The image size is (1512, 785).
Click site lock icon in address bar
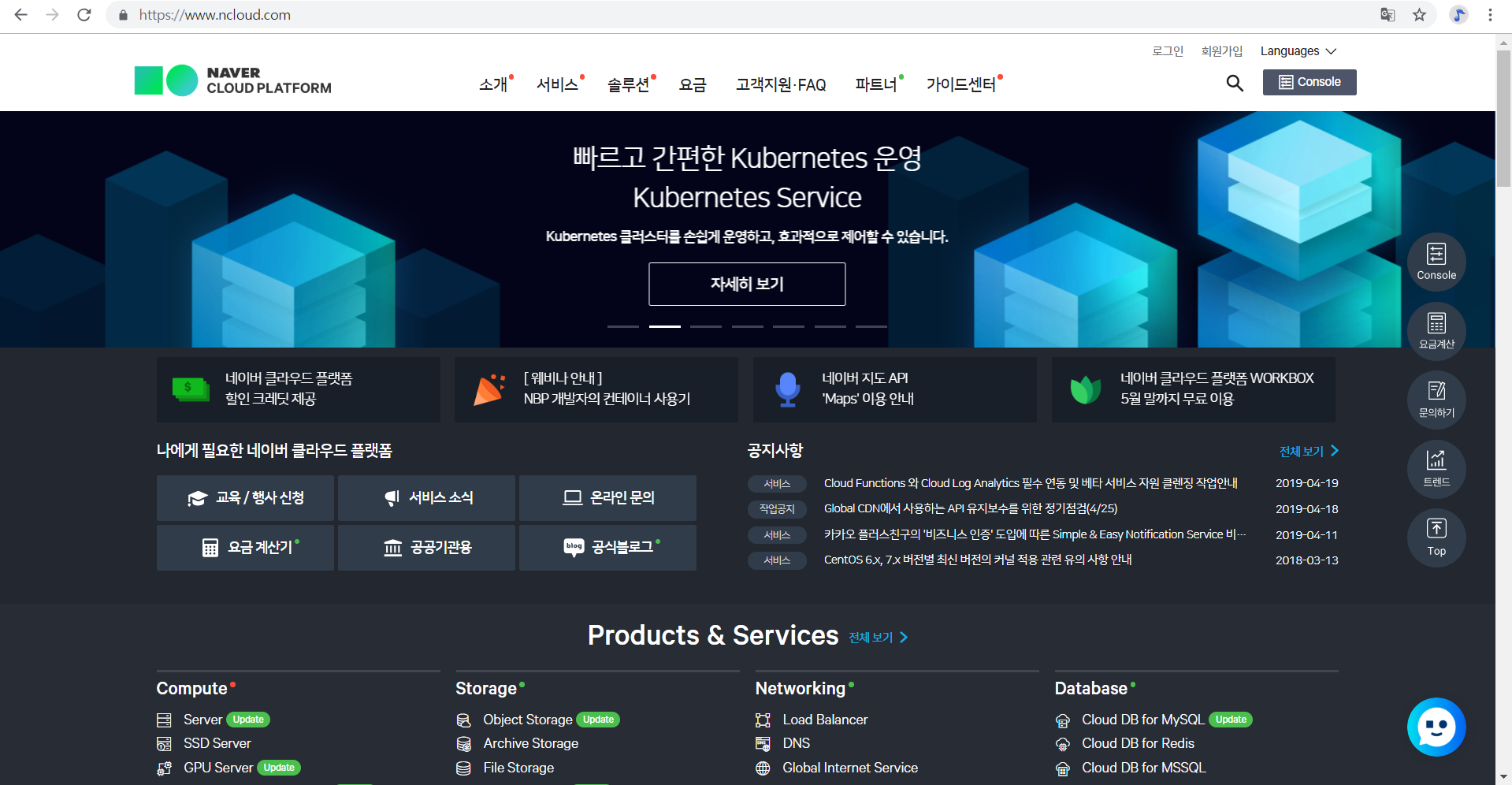[x=123, y=15]
